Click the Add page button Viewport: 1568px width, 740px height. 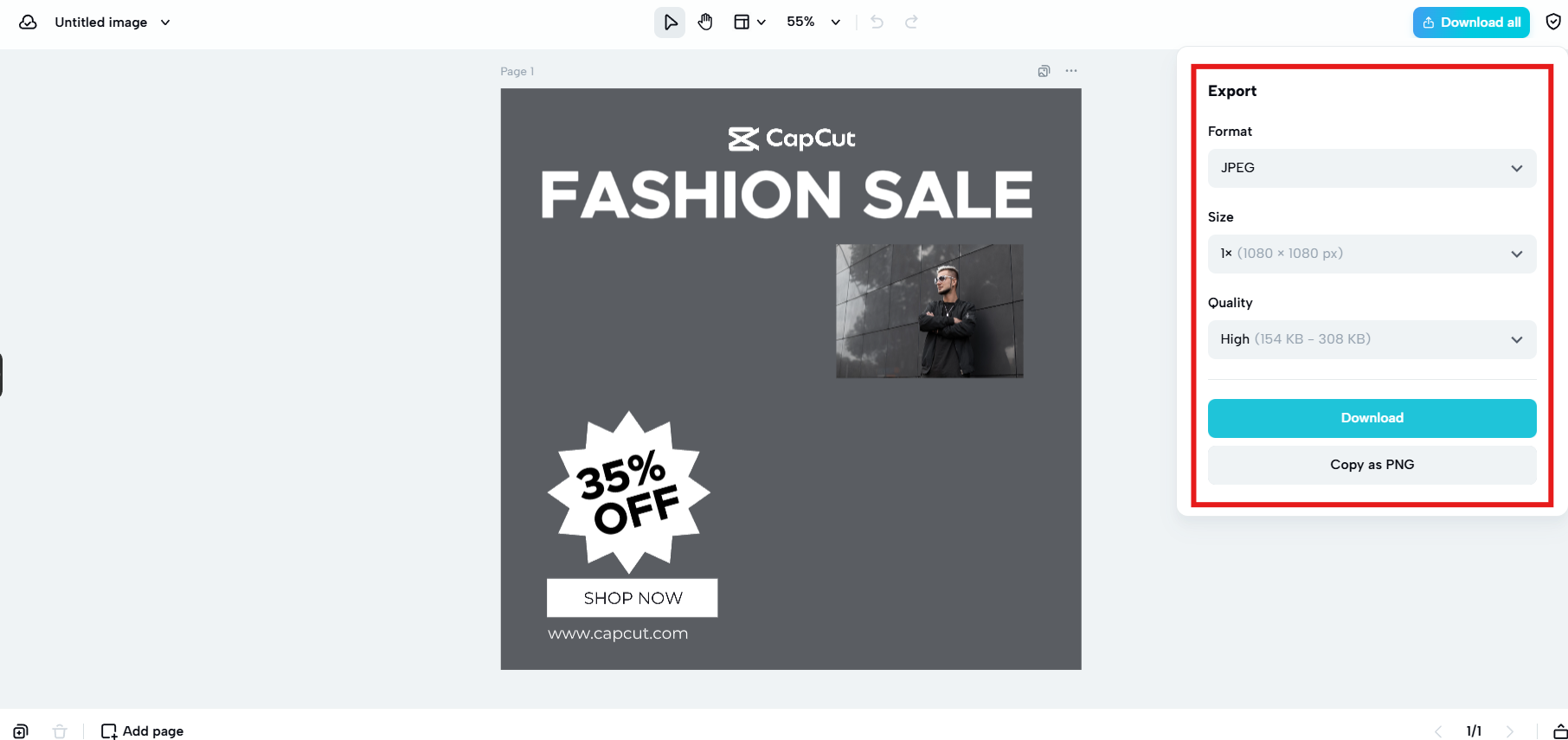(143, 731)
